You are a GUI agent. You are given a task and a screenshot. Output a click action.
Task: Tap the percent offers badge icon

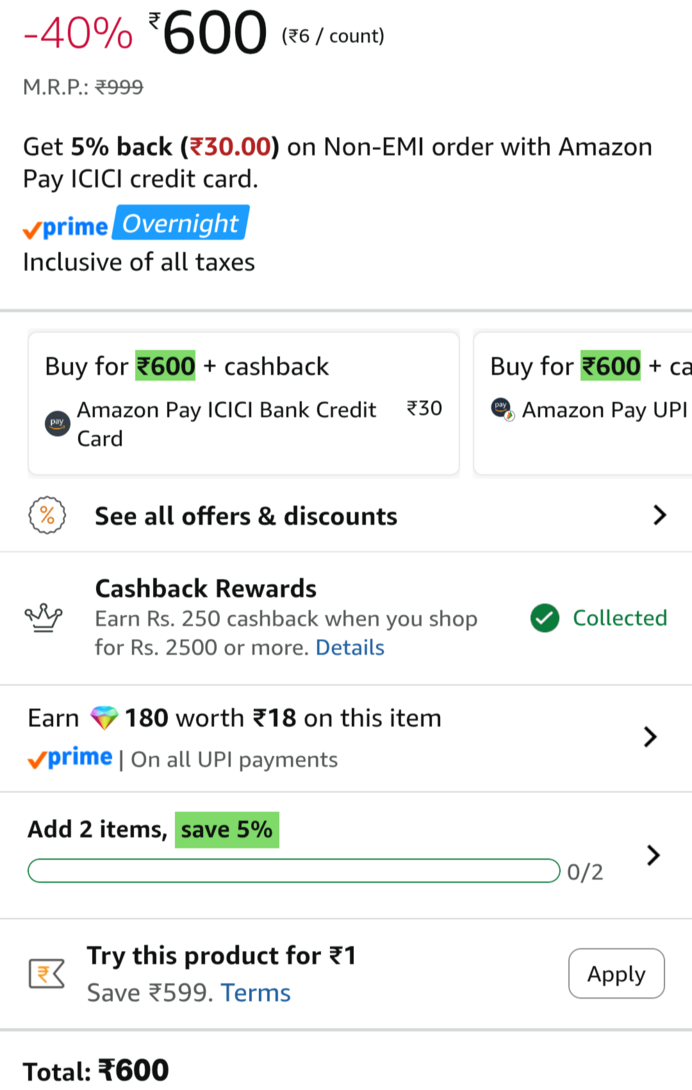(x=47, y=516)
